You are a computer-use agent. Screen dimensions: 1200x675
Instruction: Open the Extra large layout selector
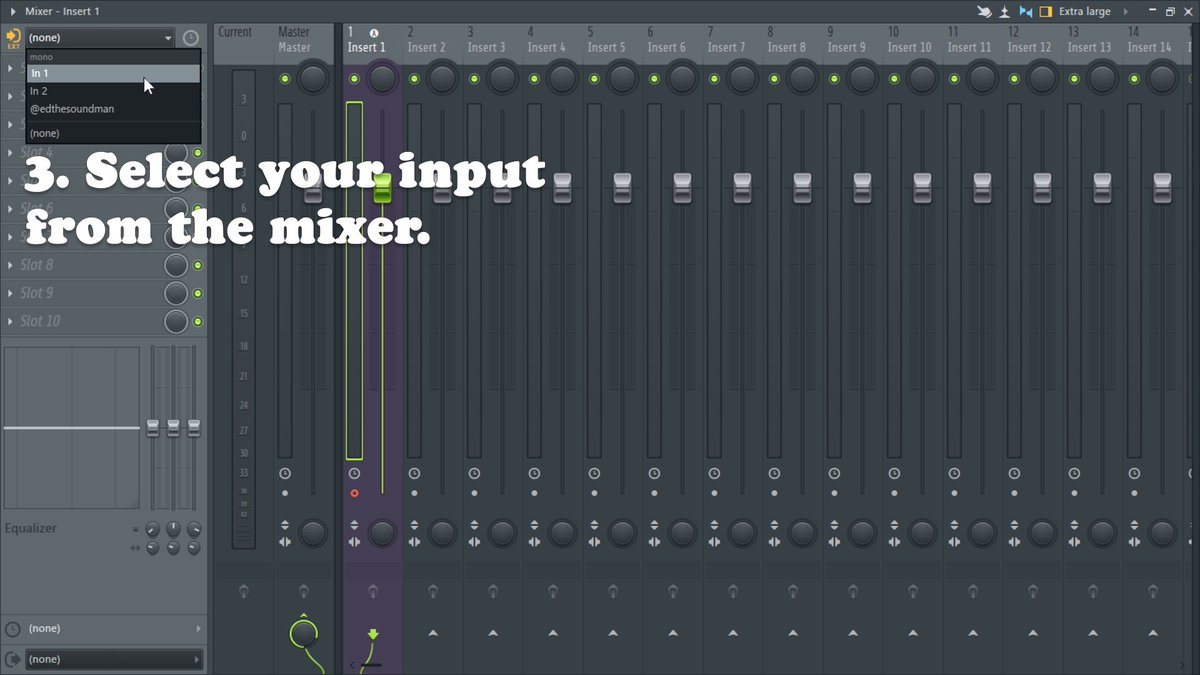point(1085,11)
